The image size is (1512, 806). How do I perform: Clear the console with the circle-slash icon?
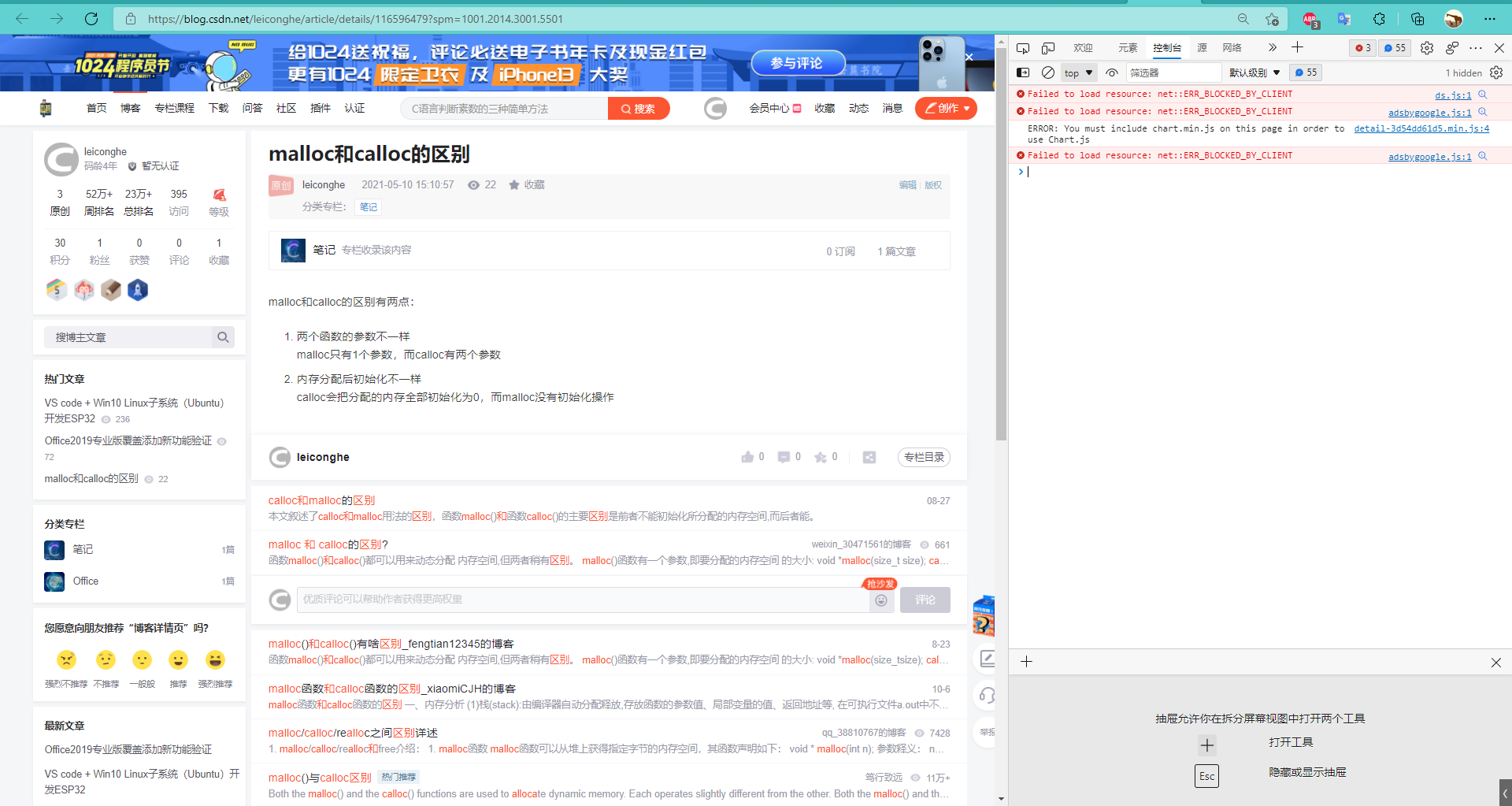pos(1047,72)
